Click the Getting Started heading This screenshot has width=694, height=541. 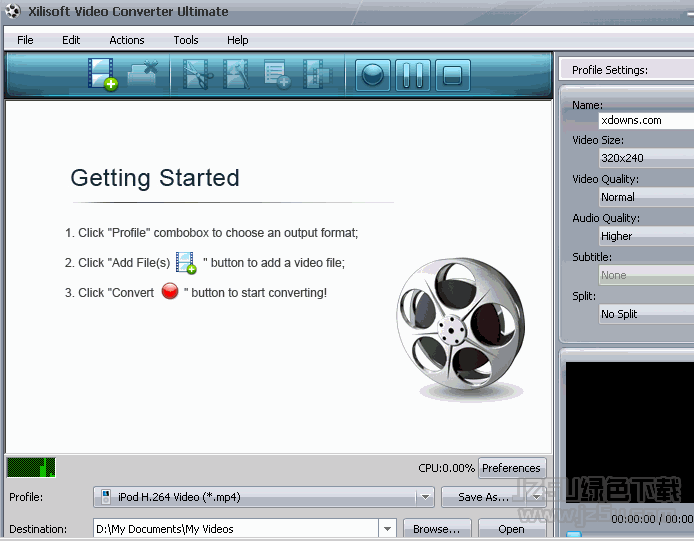(x=155, y=178)
